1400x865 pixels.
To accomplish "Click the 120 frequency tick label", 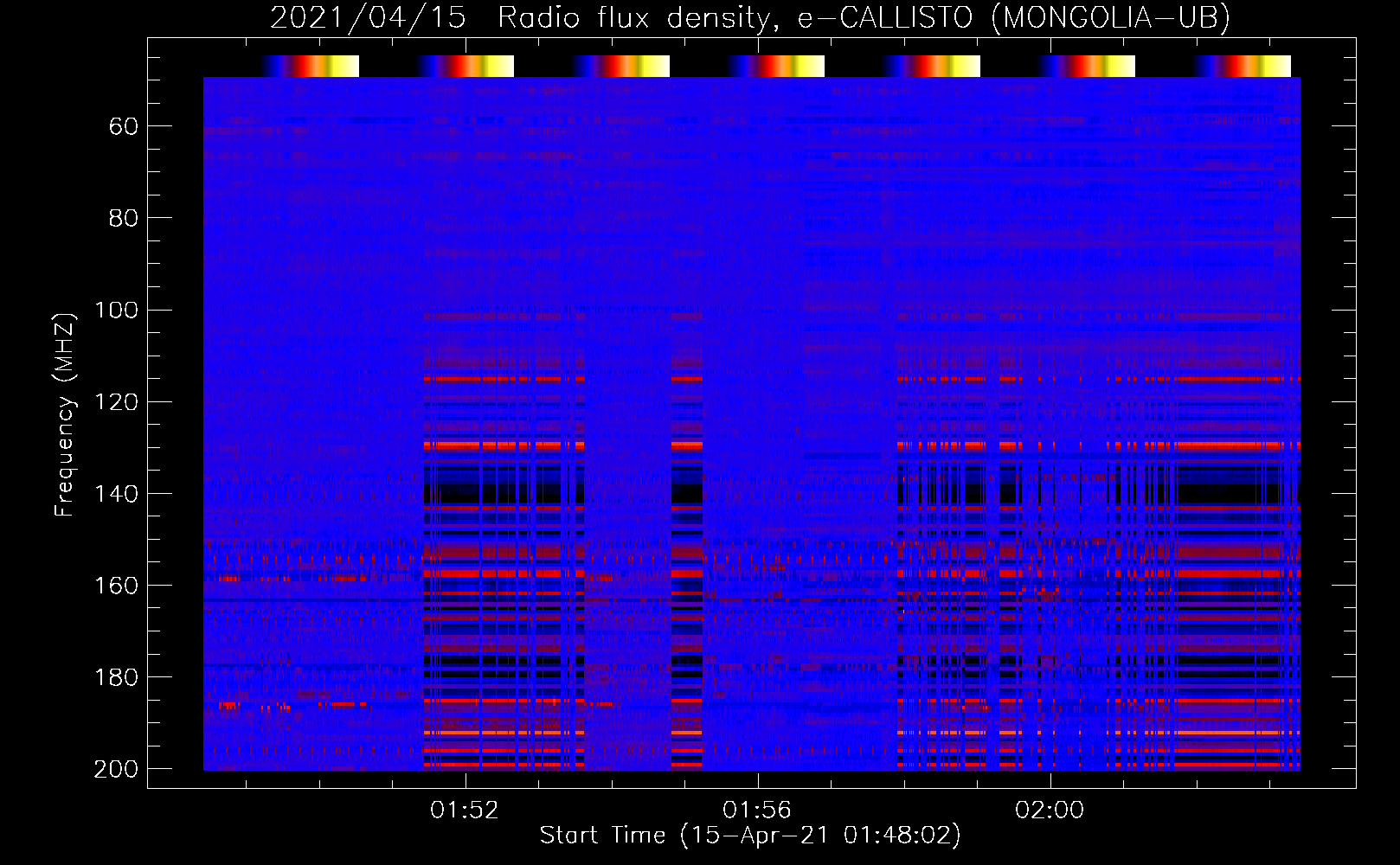I will tap(116, 401).
